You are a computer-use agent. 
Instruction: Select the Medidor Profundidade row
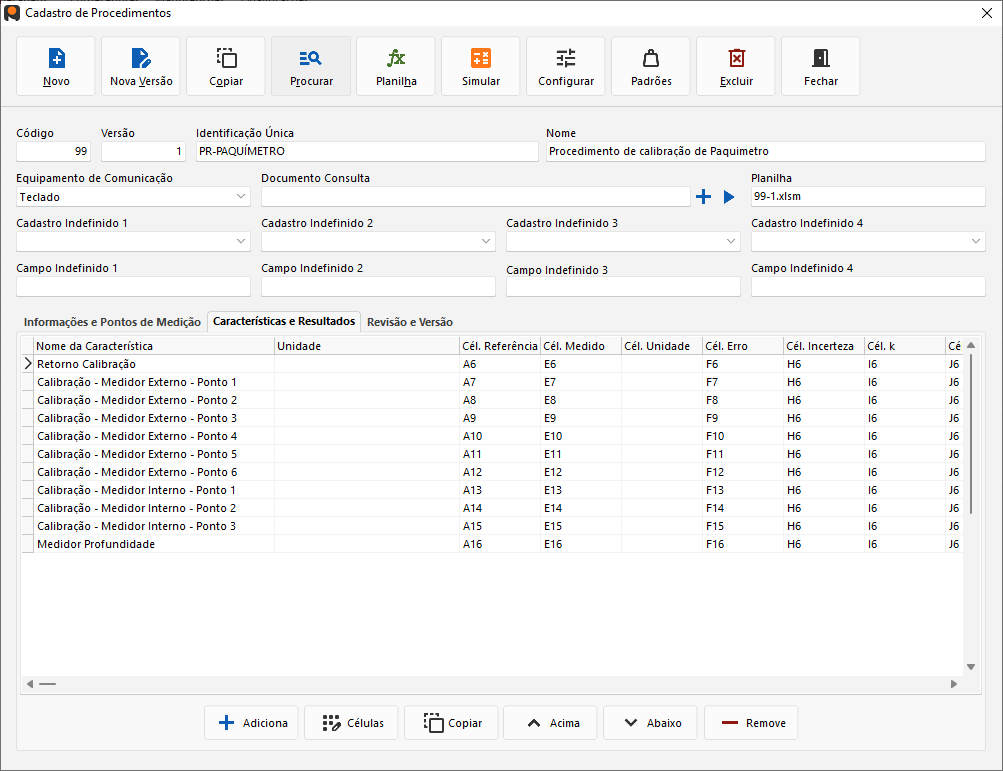click(x=96, y=544)
